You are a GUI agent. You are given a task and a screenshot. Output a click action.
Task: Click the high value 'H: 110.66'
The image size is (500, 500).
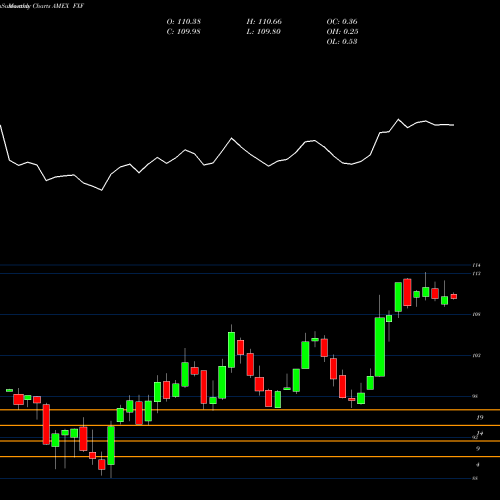coord(264,22)
